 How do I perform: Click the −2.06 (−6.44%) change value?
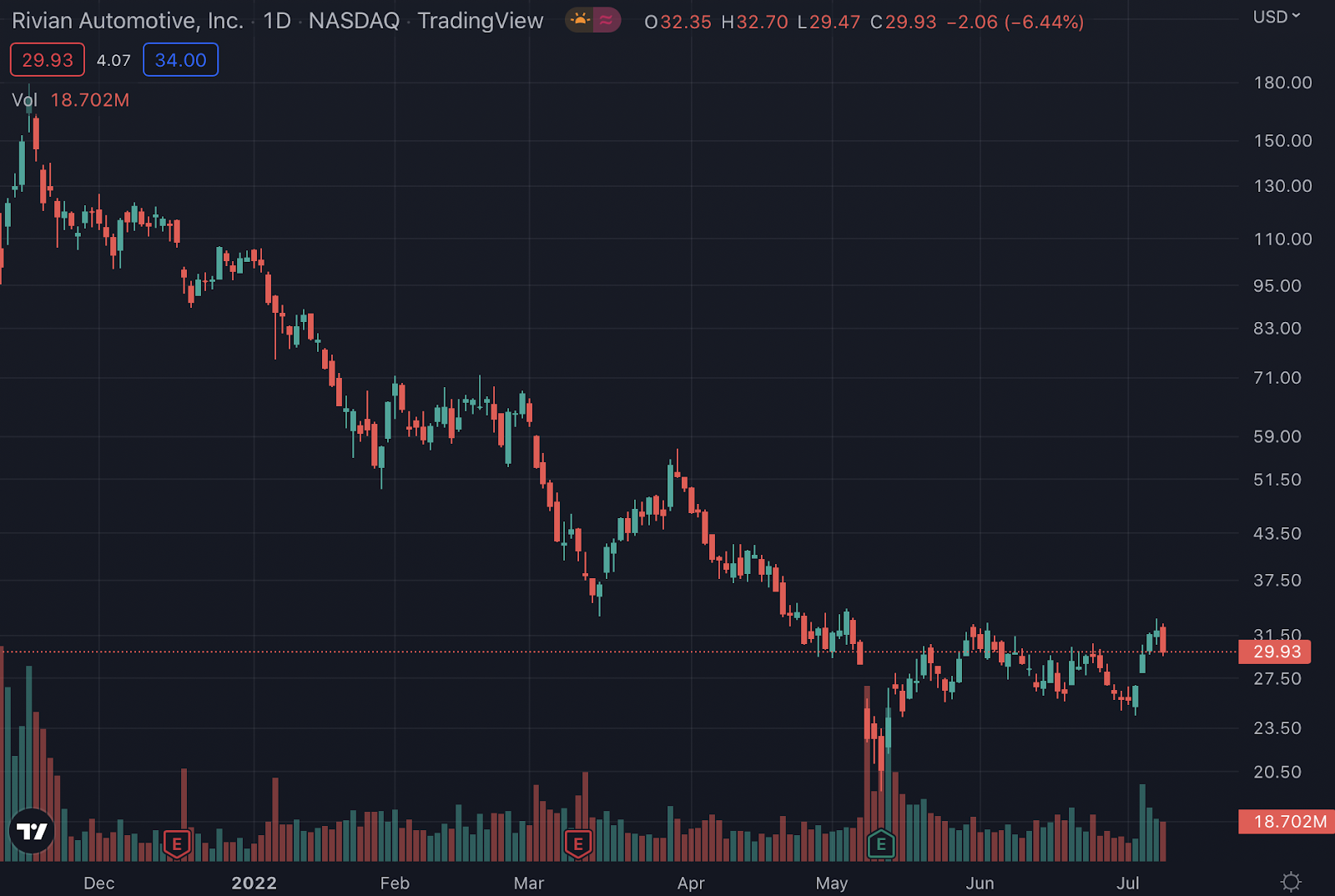click(x=1015, y=22)
